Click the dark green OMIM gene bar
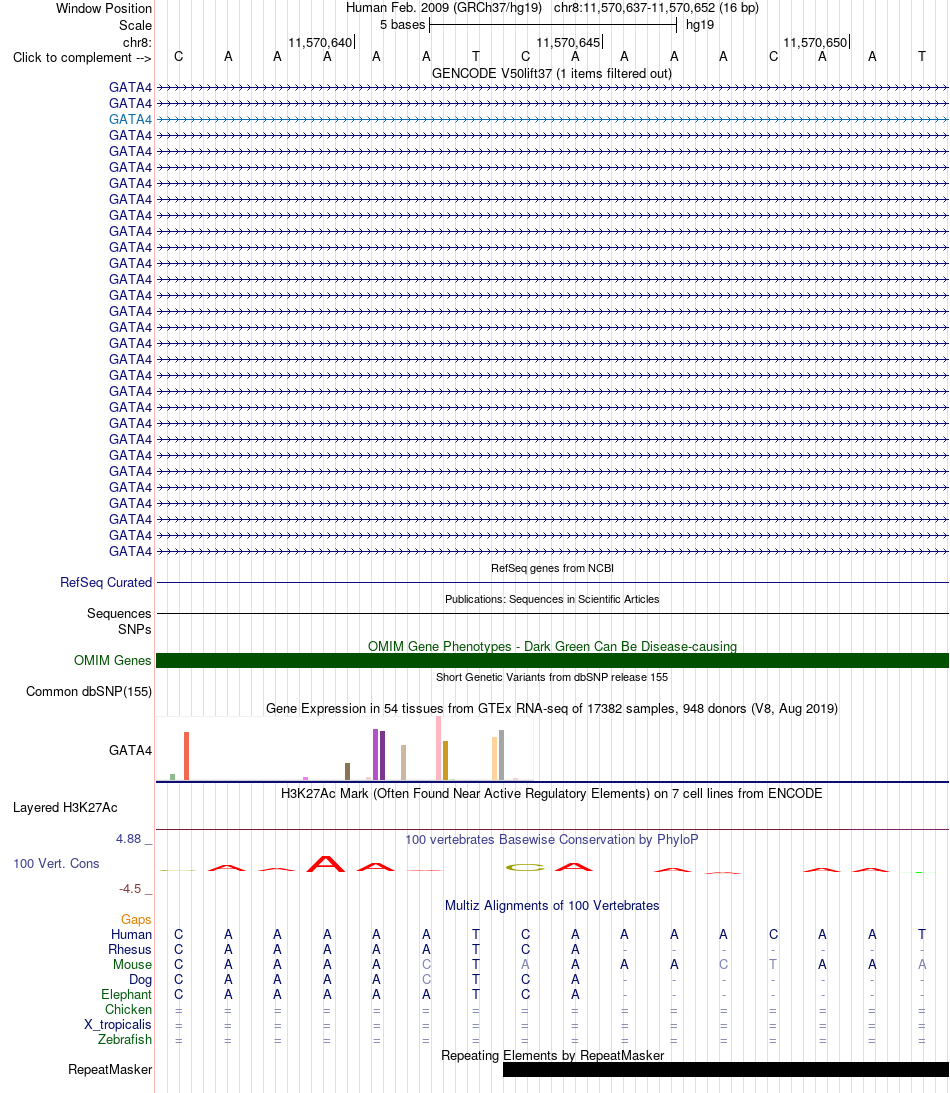The image size is (950, 1093). point(552,660)
